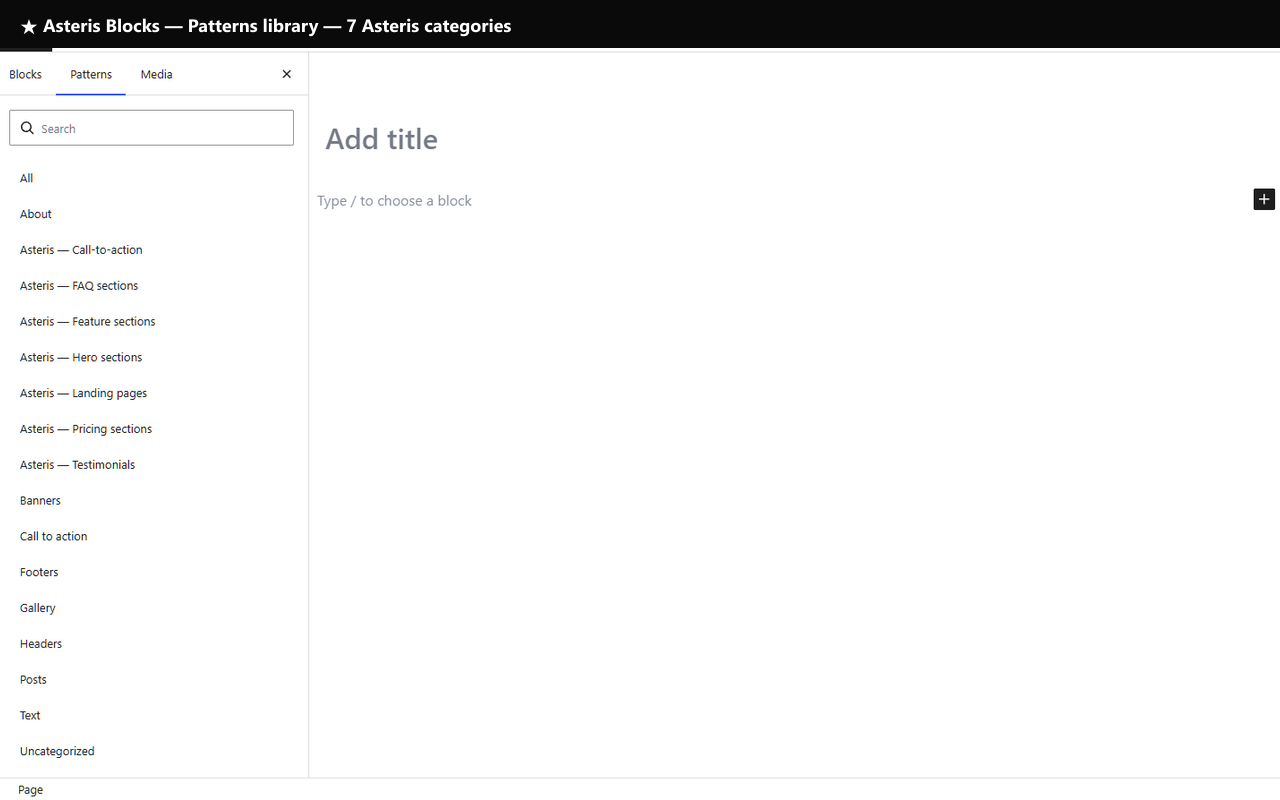1280x800 pixels.
Task: Select the Patterns tab
Action: click(91, 74)
